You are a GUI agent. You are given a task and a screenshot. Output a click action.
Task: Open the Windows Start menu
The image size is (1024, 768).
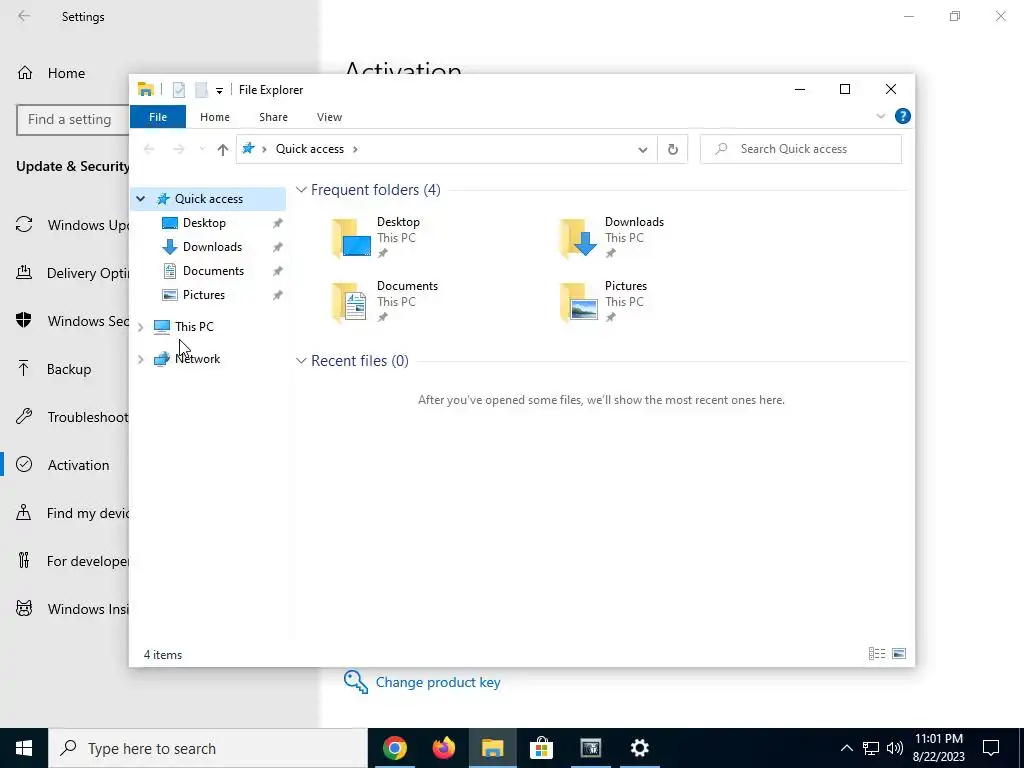(24, 748)
